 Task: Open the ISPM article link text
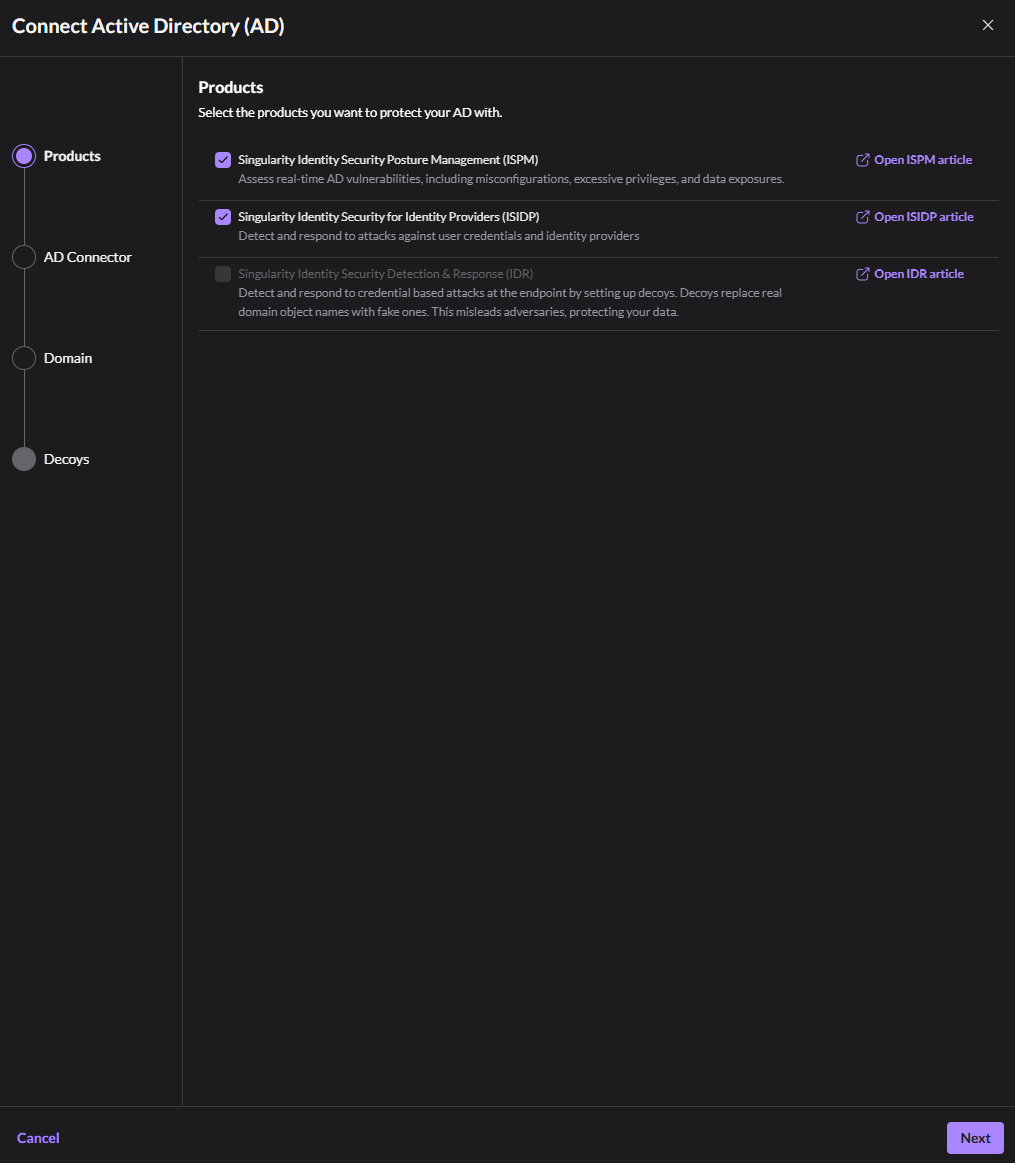coord(923,160)
